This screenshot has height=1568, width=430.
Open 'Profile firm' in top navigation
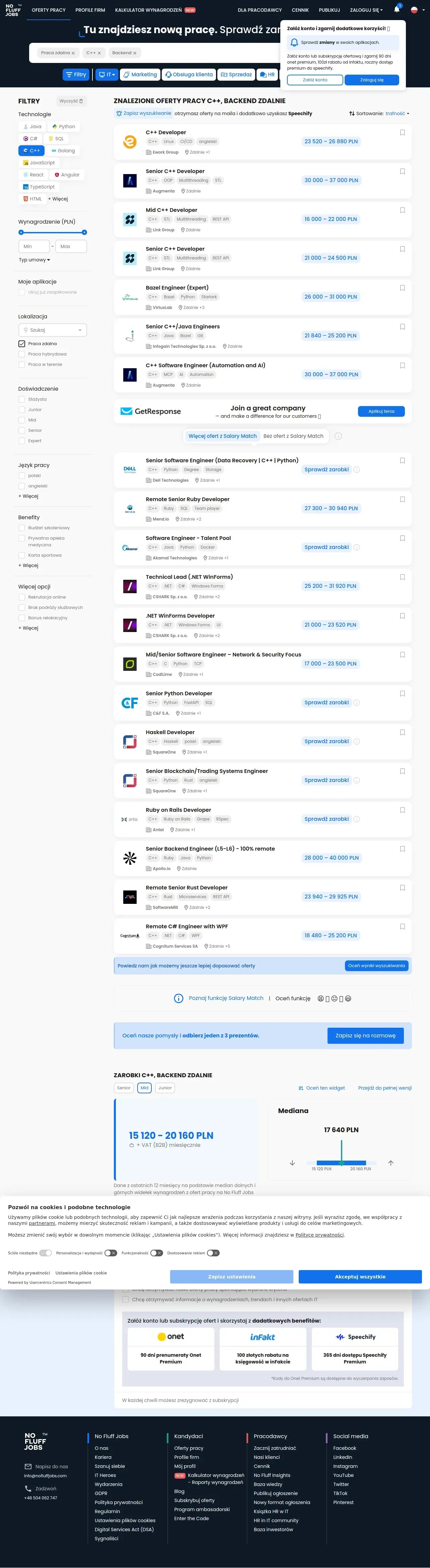click(x=90, y=10)
